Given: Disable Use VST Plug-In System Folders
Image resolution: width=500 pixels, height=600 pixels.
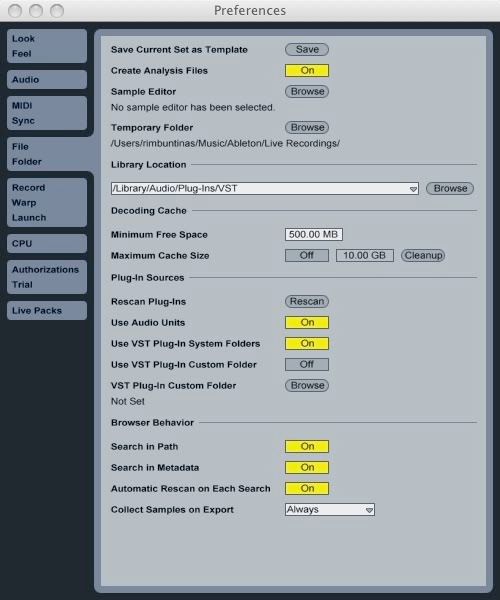Looking at the screenshot, I should point(307,343).
